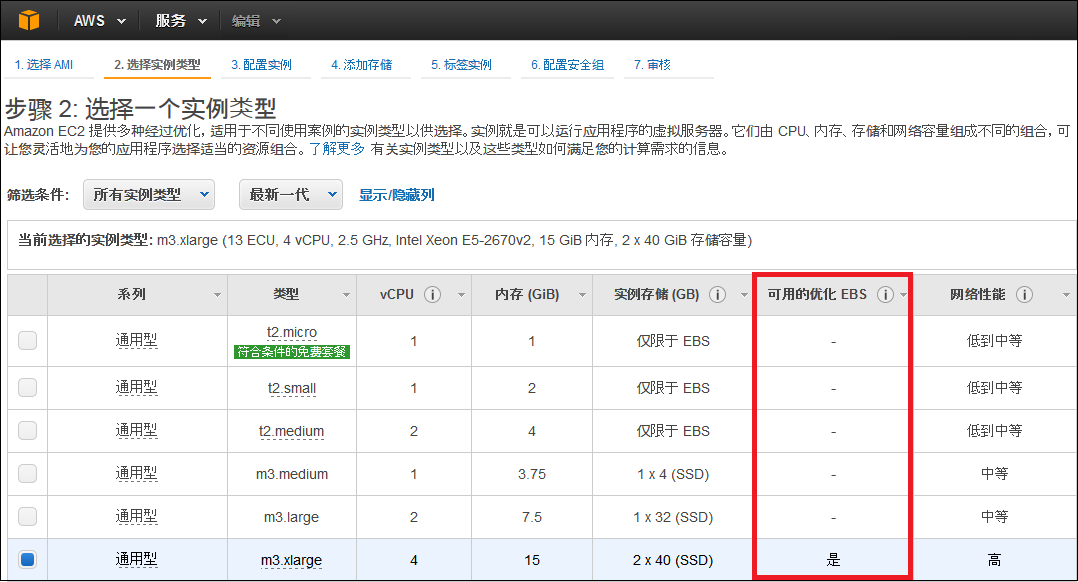Open the 网络性能 info icon
Screen dimensions: 1078x582
tap(1024, 295)
